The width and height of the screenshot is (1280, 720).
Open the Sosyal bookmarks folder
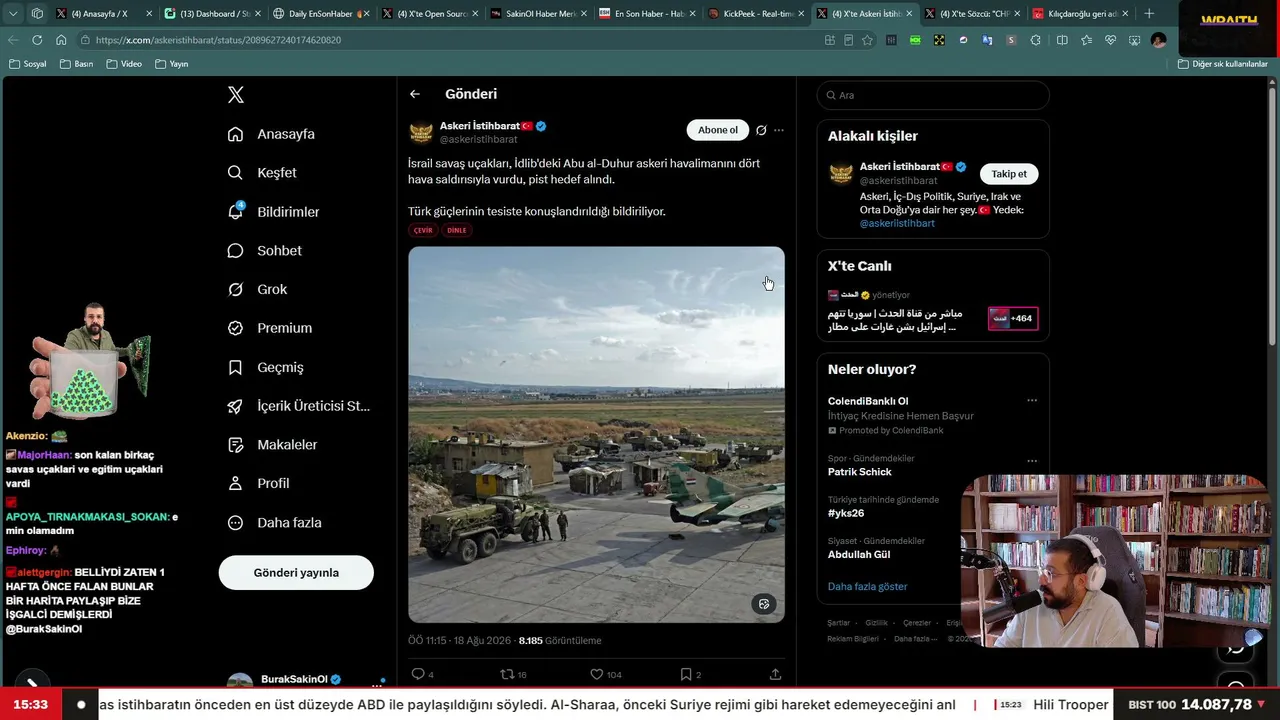click(x=27, y=64)
